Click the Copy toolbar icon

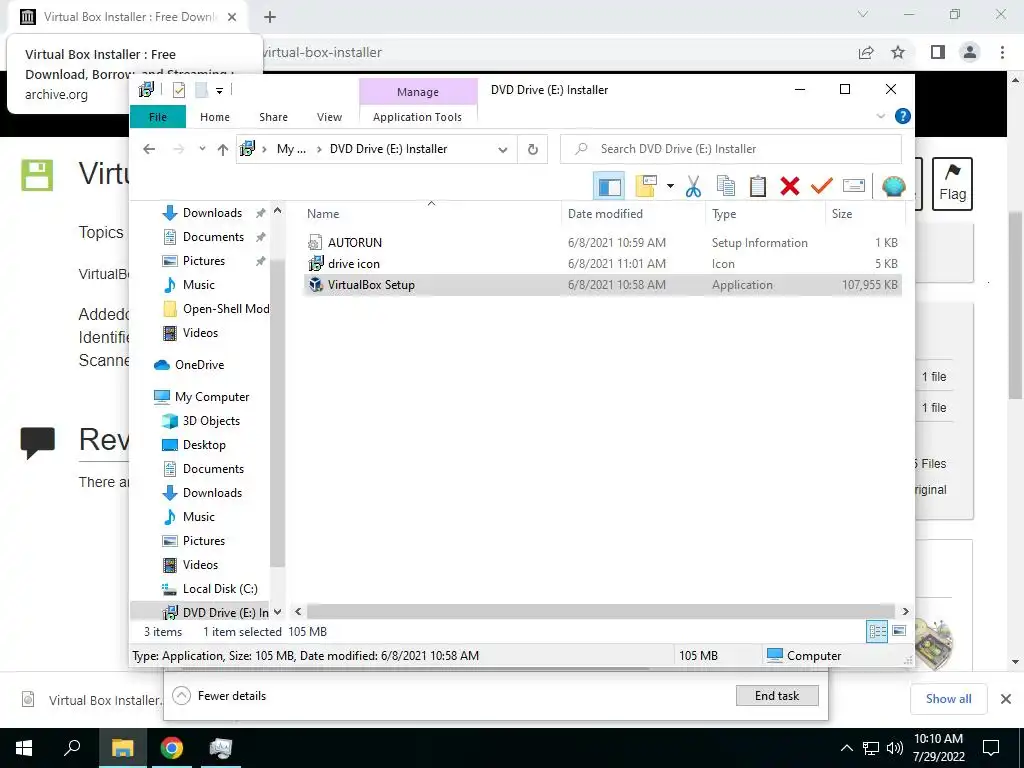pos(726,186)
